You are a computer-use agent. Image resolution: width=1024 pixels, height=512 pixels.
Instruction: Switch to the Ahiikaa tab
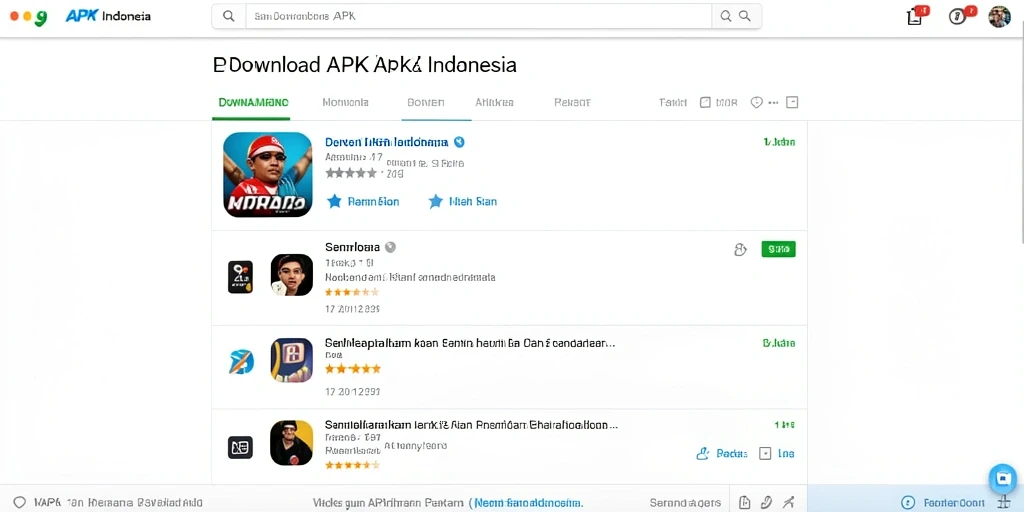pos(494,103)
